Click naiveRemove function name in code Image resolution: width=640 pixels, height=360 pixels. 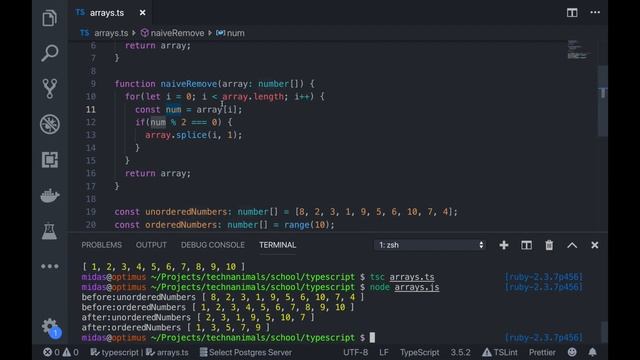point(189,84)
